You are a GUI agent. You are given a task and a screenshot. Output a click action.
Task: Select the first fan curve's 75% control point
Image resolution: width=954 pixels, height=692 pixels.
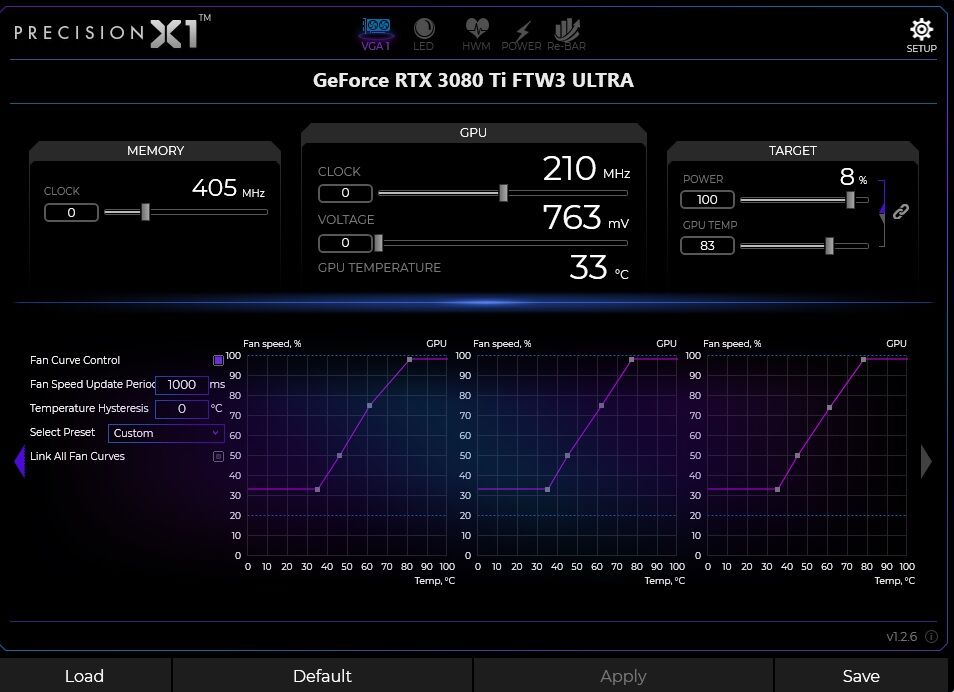coord(370,405)
